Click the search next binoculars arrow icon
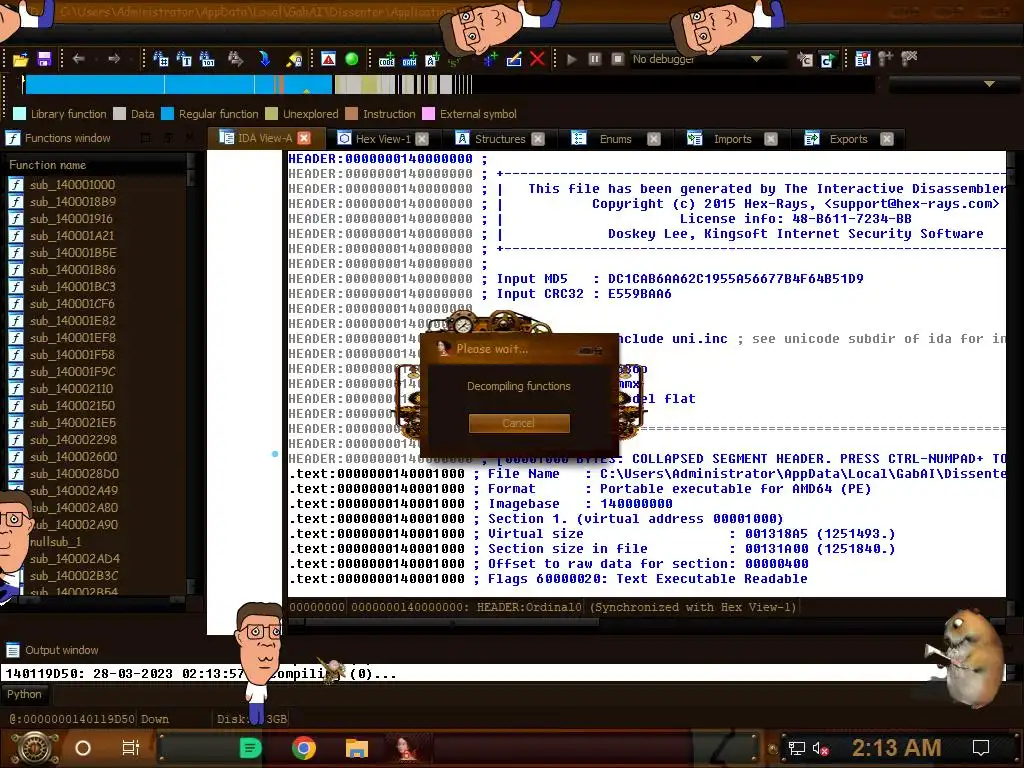This screenshot has height=768, width=1024. [235, 59]
